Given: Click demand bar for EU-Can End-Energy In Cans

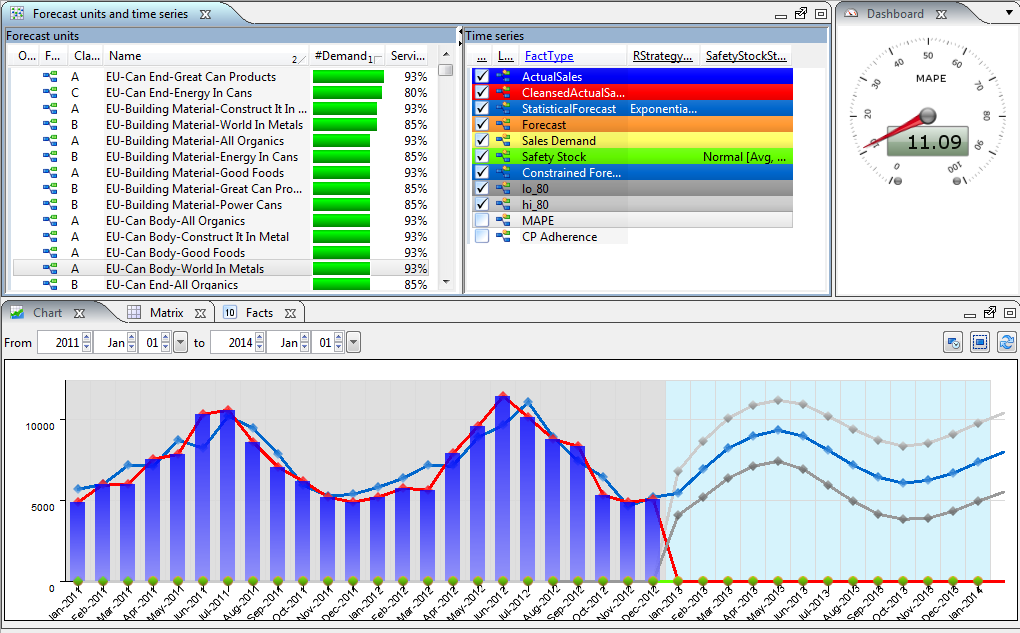Looking at the screenshot, I should tap(347, 93).
